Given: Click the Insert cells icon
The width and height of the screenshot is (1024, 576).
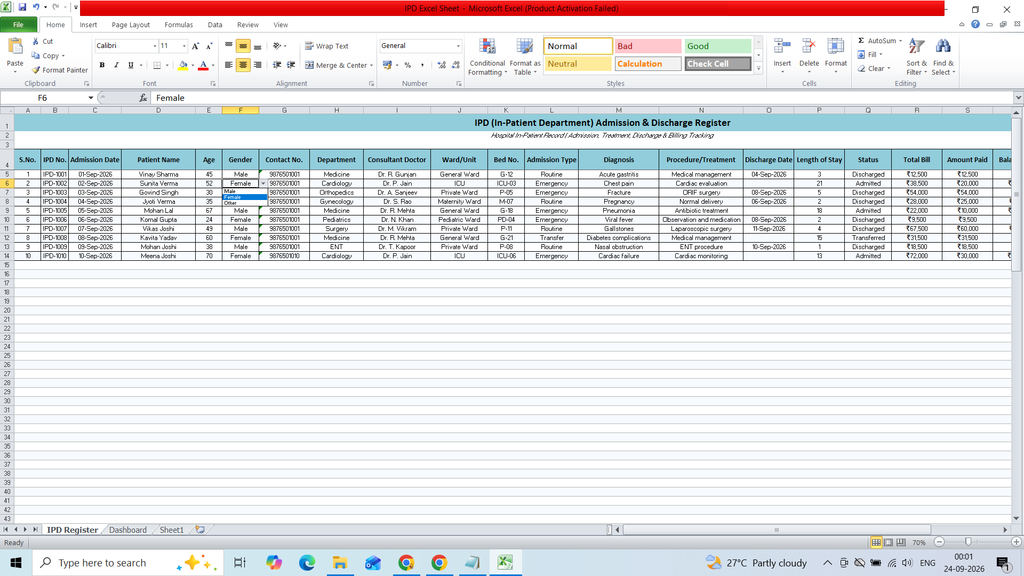Looking at the screenshot, I should 782,47.
